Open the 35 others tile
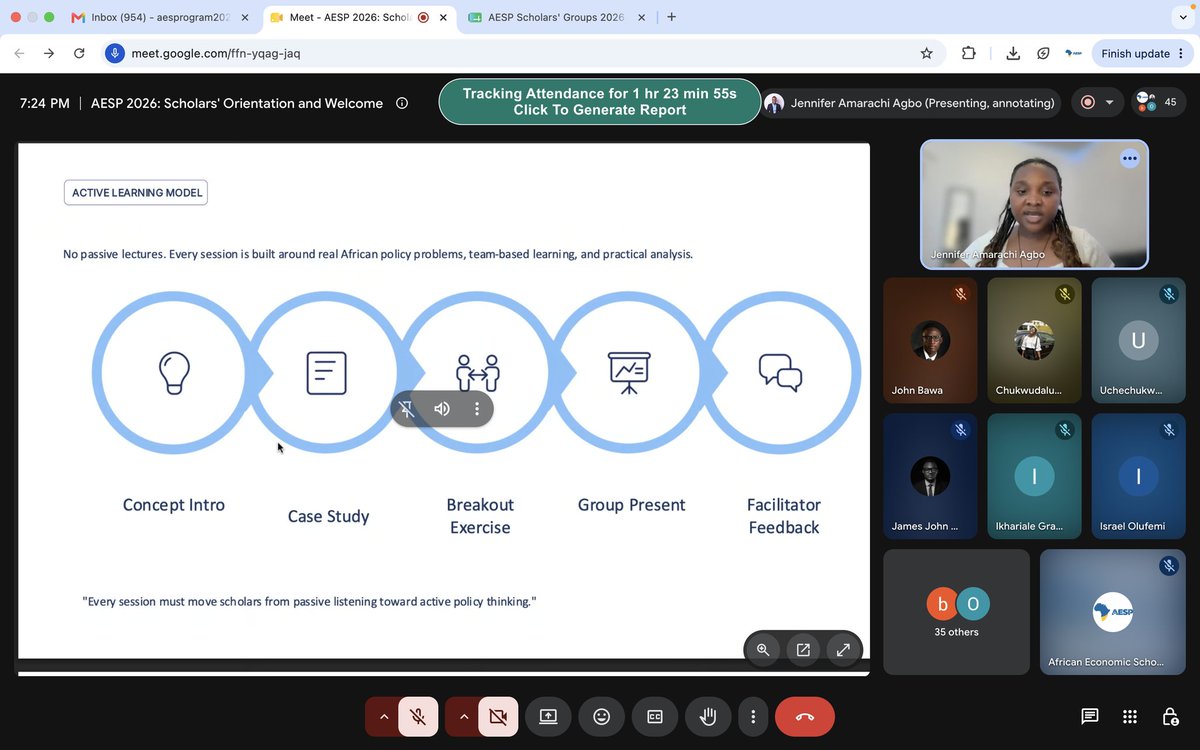This screenshot has height=750, width=1200. click(956, 612)
